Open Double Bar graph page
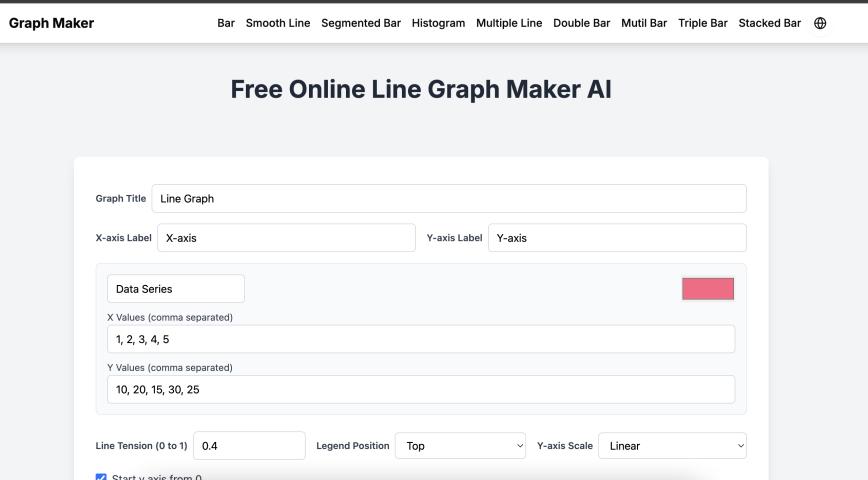Image resolution: width=868 pixels, height=480 pixels. (581, 23)
